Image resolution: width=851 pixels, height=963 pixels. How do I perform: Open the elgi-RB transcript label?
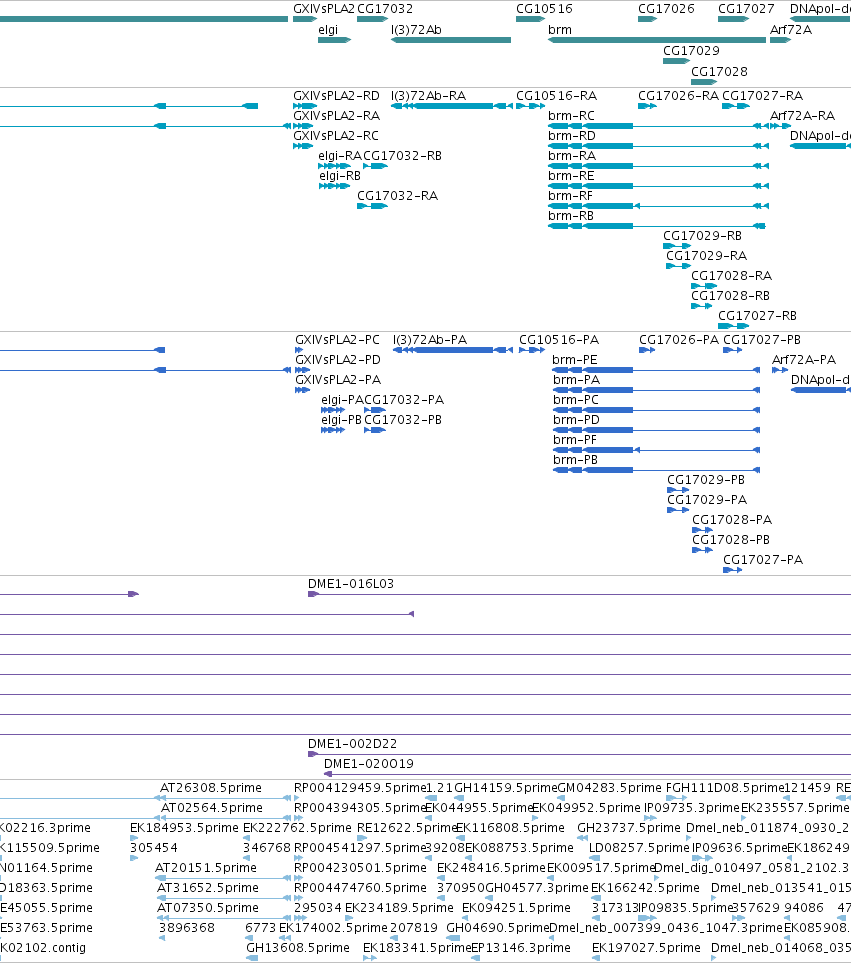tap(340, 176)
